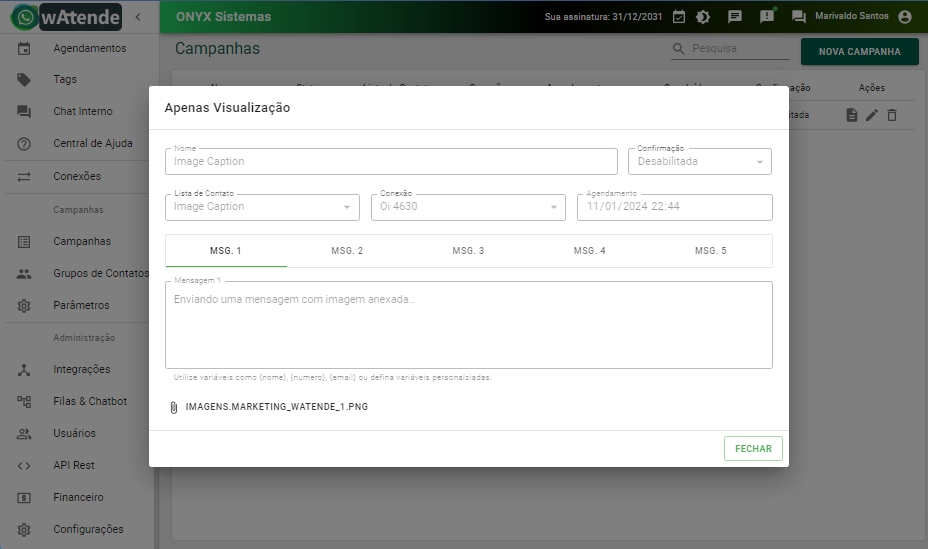The image size is (928, 549).
Task: Switch to the MSG. 5 tab
Action: click(x=711, y=251)
